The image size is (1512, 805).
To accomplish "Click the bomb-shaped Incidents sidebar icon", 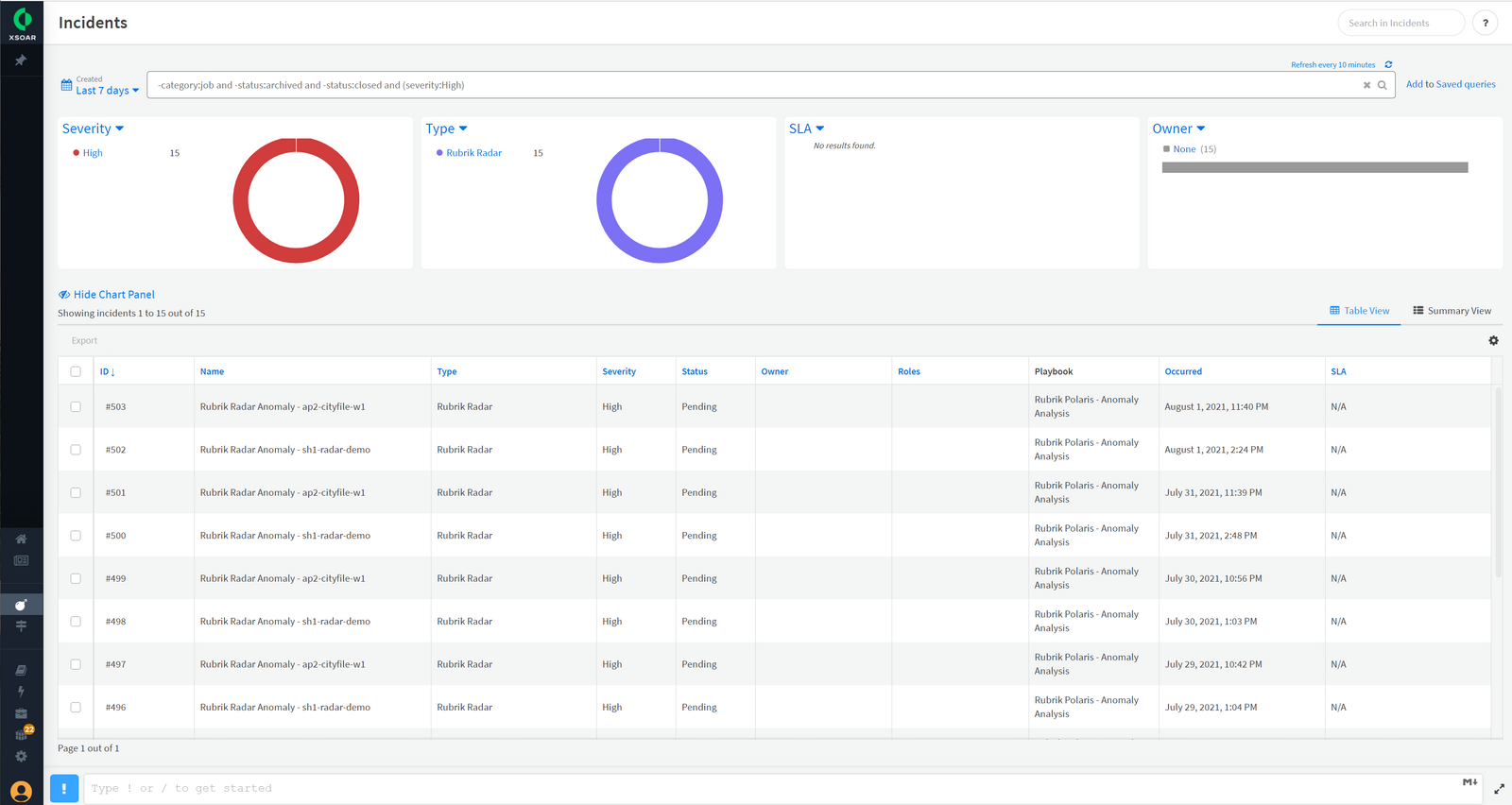I will coord(21,605).
